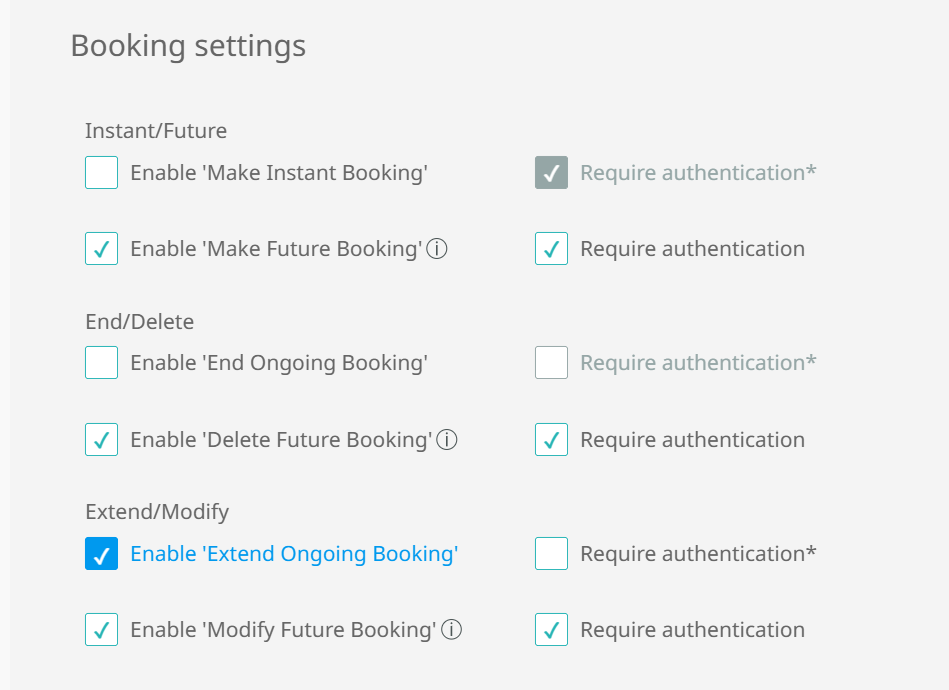Toggle Require authentication for Modify Future Booking
The image size is (949, 690).
[x=551, y=629]
